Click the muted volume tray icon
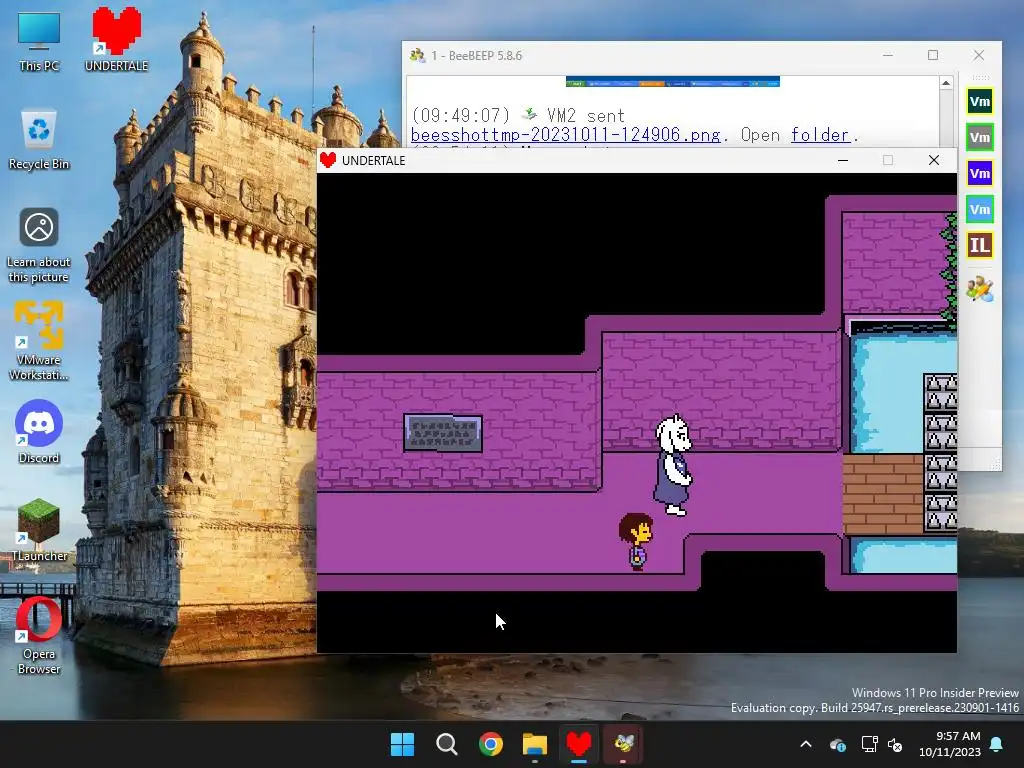 click(895, 744)
